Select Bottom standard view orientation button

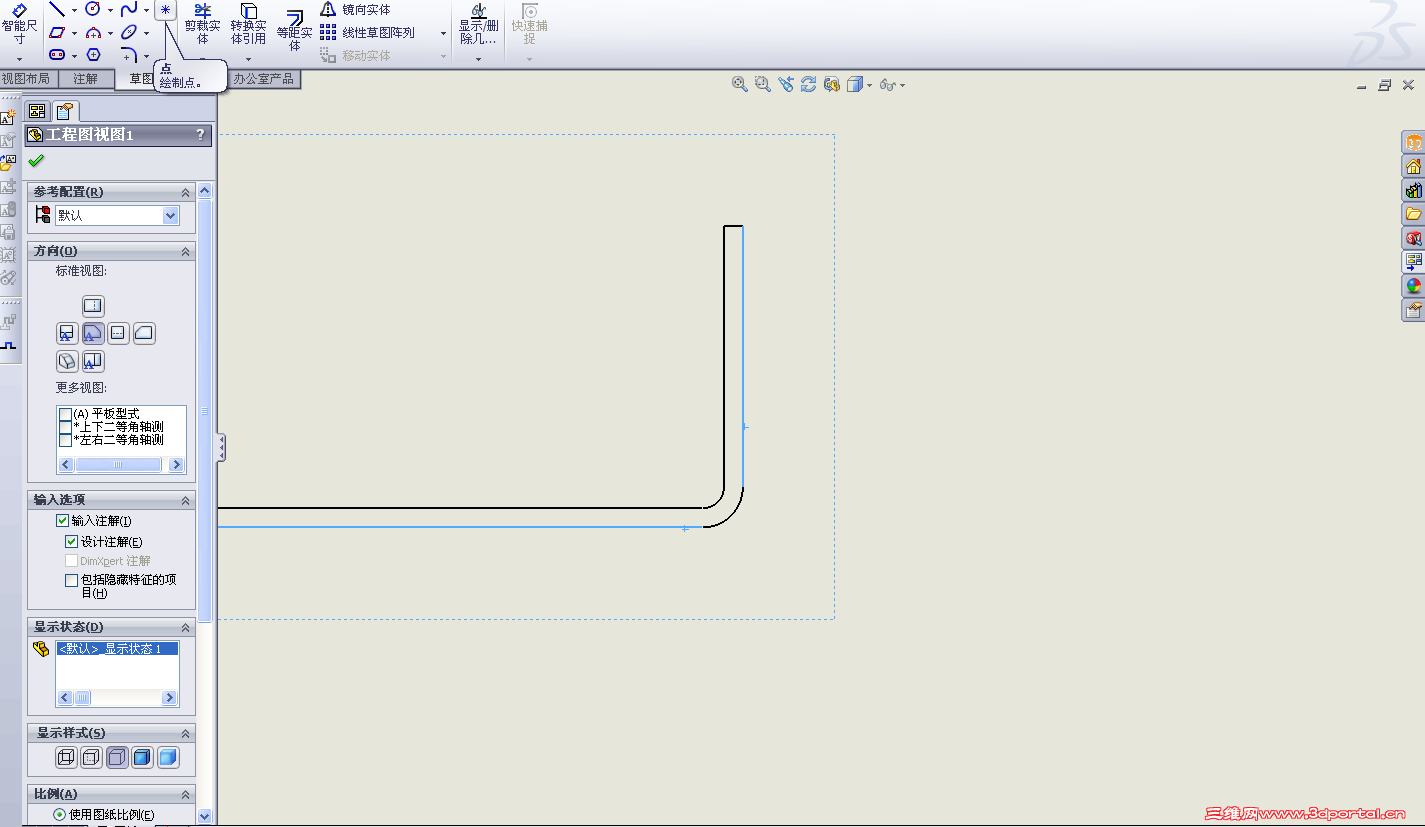[93, 361]
